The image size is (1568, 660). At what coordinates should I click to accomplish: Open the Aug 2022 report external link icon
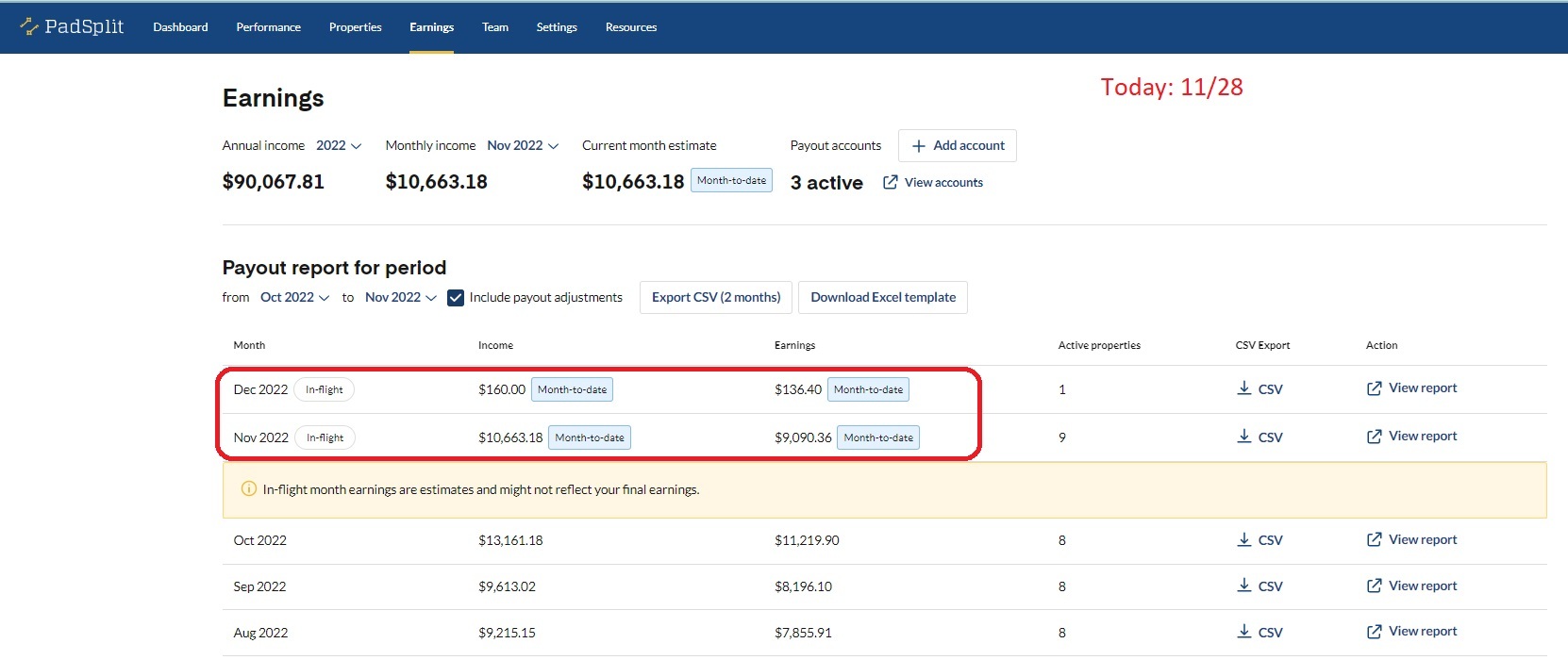tap(1374, 632)
